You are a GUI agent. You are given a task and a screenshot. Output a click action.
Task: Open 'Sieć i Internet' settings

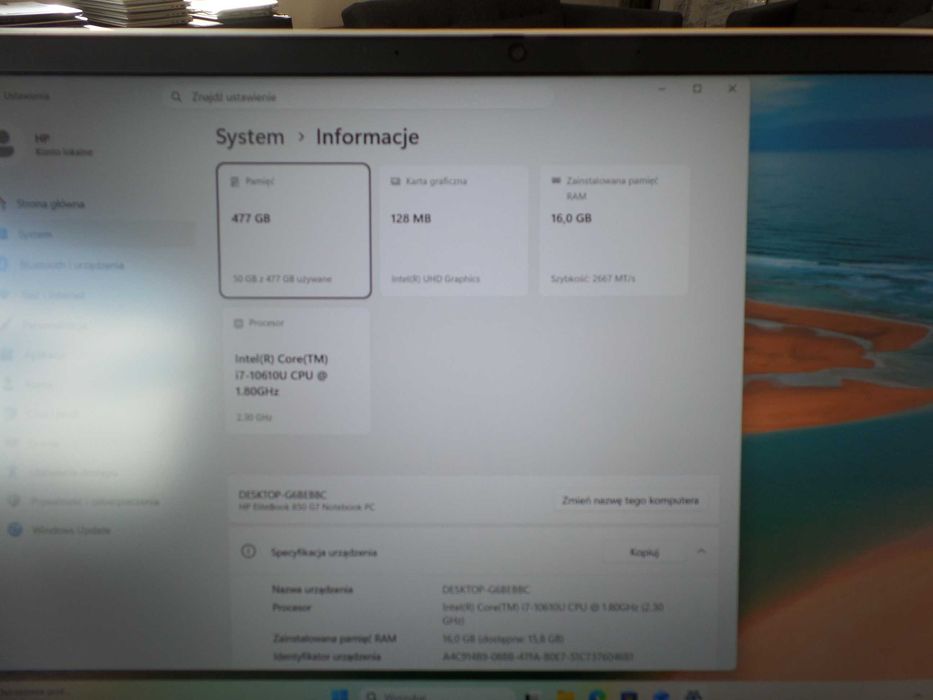(52, 295)
